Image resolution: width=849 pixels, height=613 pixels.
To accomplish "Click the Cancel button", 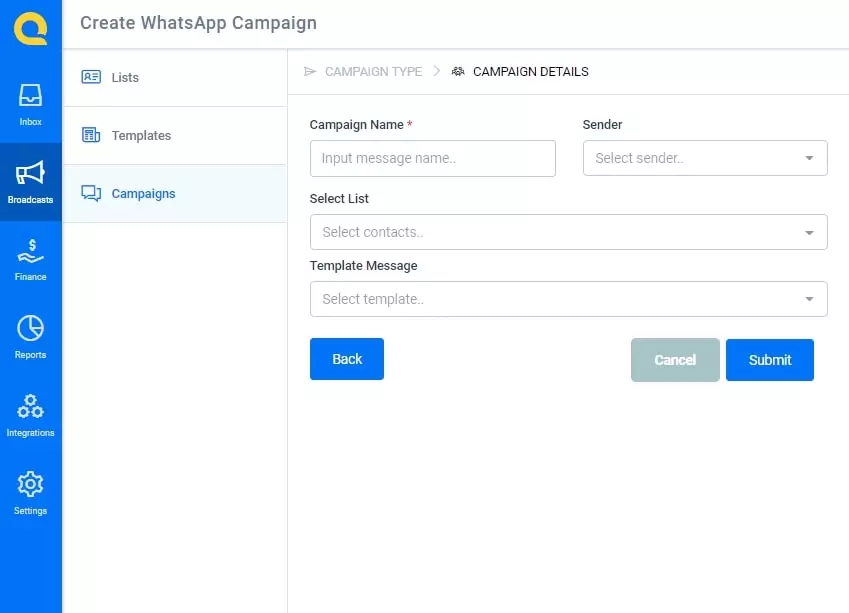I will coord(675,360).
